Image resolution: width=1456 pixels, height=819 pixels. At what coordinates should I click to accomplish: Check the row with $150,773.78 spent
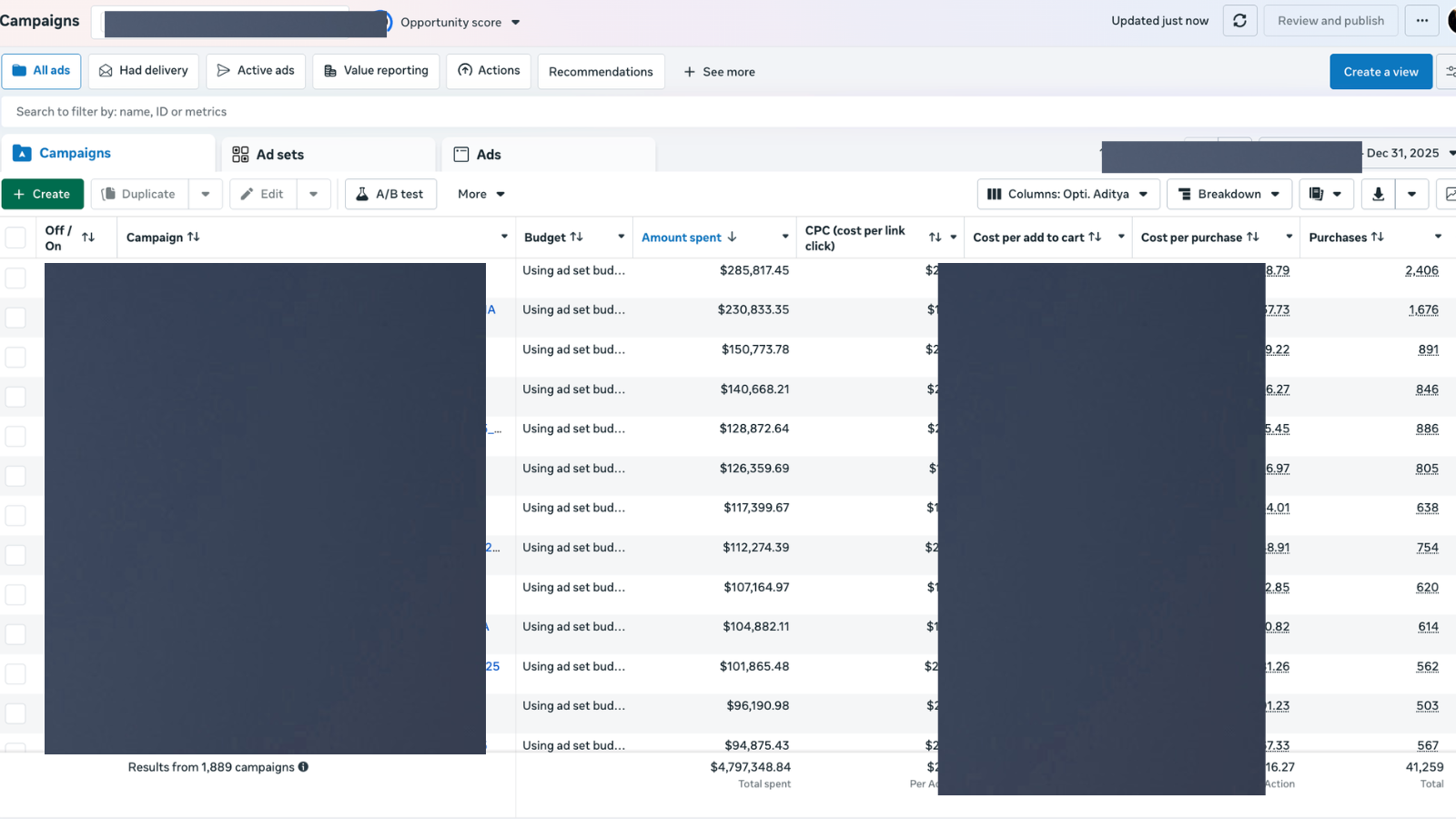pos(15,357)
